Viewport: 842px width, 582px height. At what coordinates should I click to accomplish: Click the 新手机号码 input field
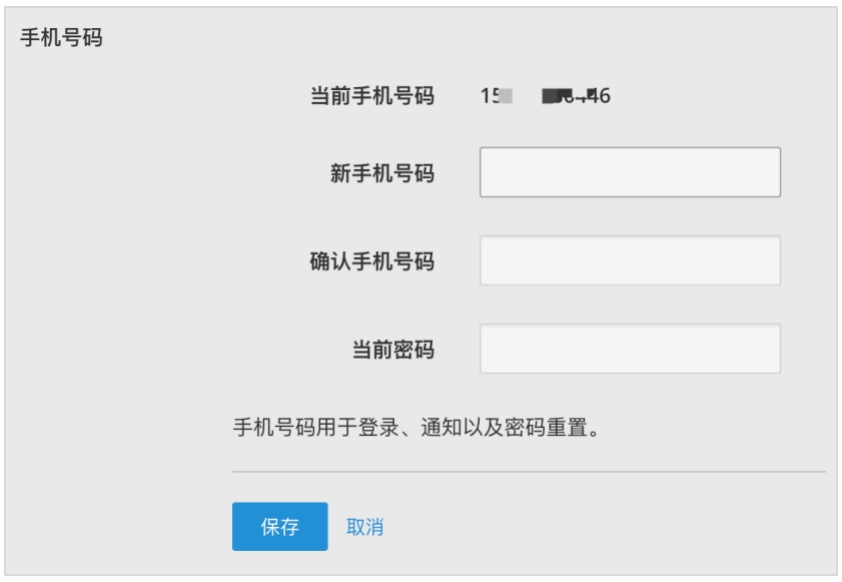point(629,173)
